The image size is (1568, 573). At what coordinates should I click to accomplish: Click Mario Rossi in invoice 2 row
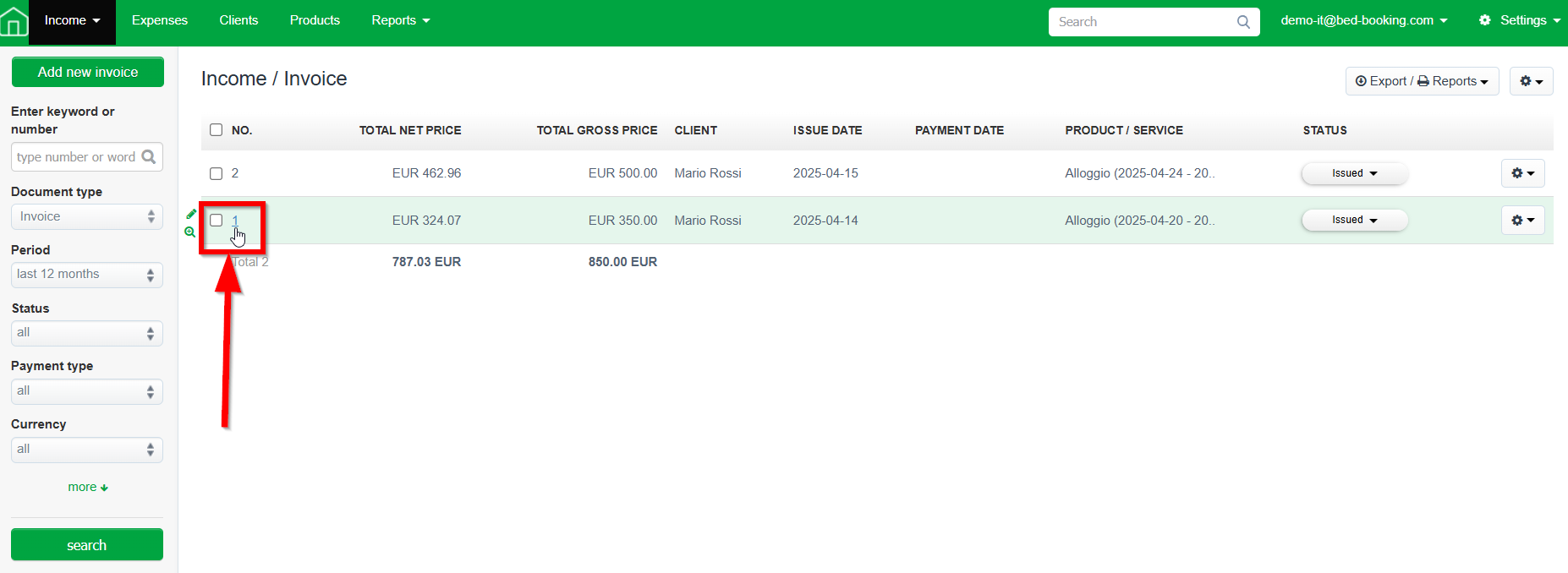[708, 173]
